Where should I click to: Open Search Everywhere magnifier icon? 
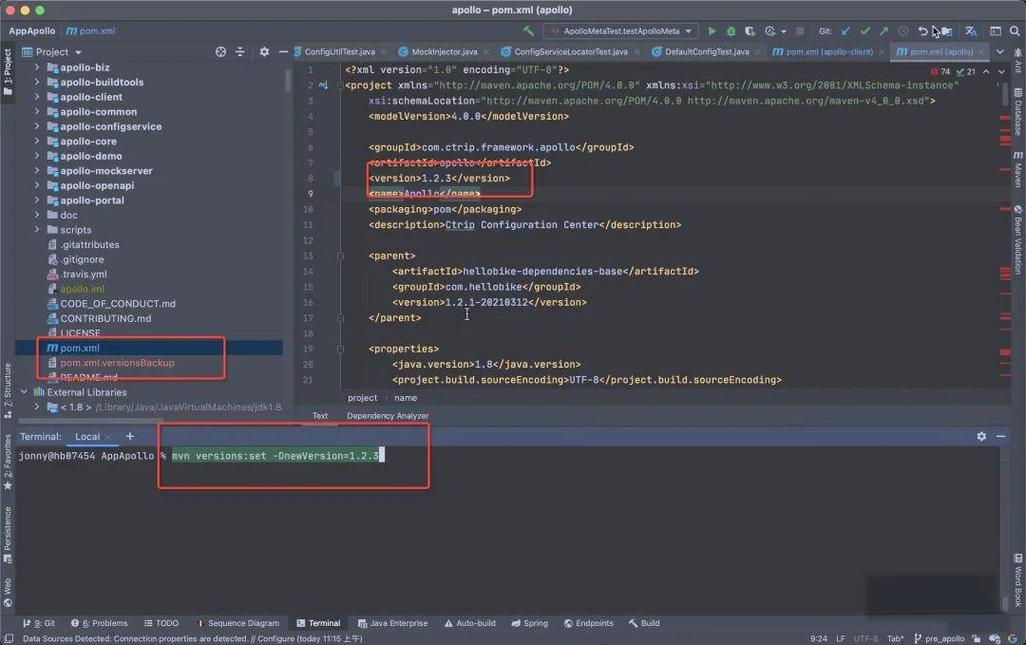1015,31
